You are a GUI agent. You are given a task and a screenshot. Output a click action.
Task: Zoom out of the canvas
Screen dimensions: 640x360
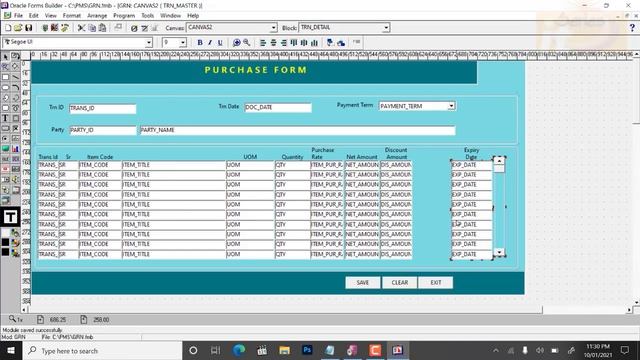[x=247, y=42]
